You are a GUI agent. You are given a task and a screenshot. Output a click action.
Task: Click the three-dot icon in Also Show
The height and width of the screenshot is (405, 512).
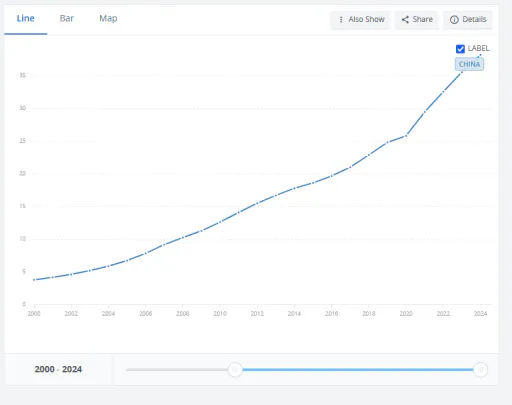[341, 20]
